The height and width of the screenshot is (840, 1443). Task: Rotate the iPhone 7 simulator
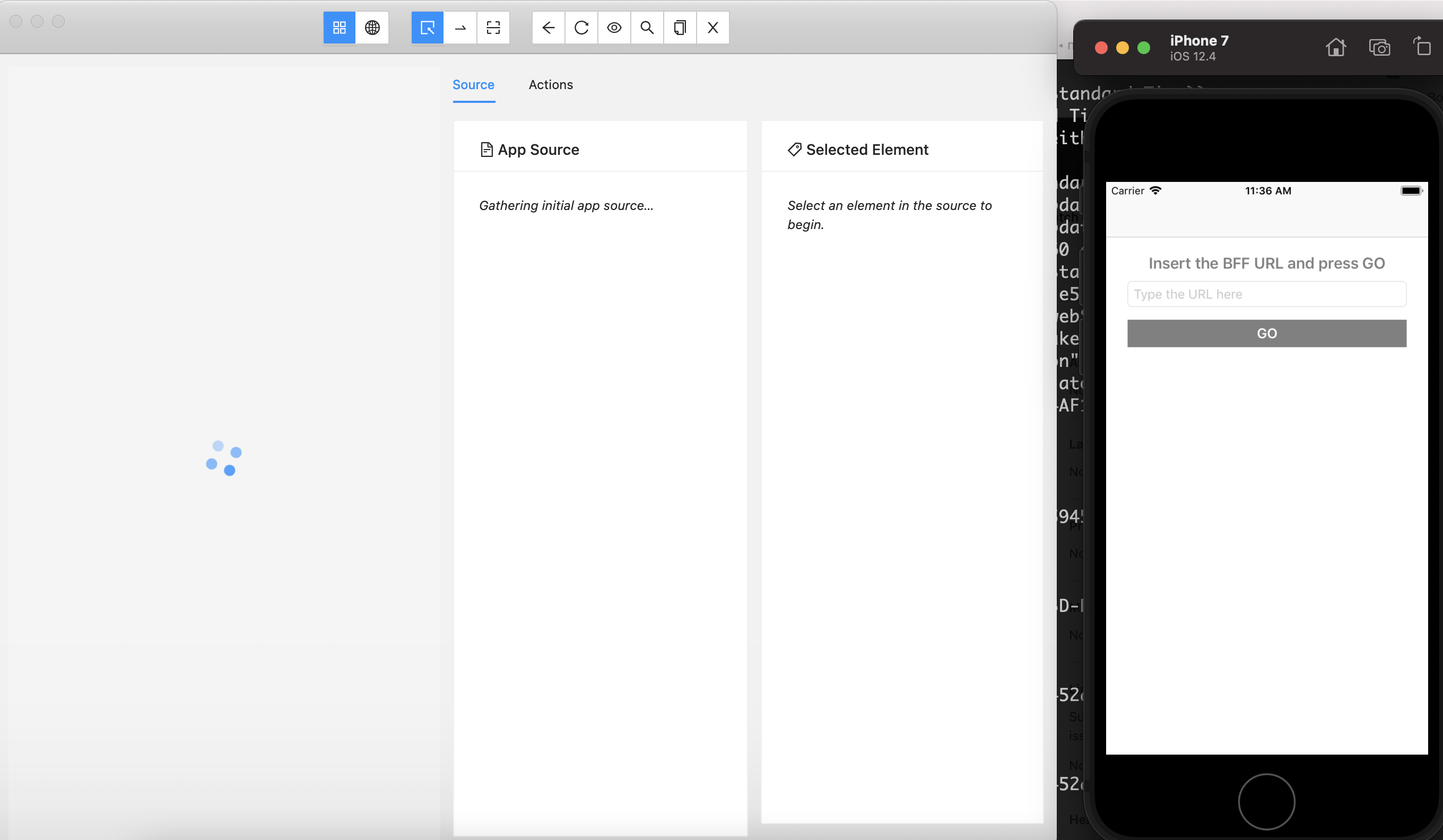pos(1423,47)
